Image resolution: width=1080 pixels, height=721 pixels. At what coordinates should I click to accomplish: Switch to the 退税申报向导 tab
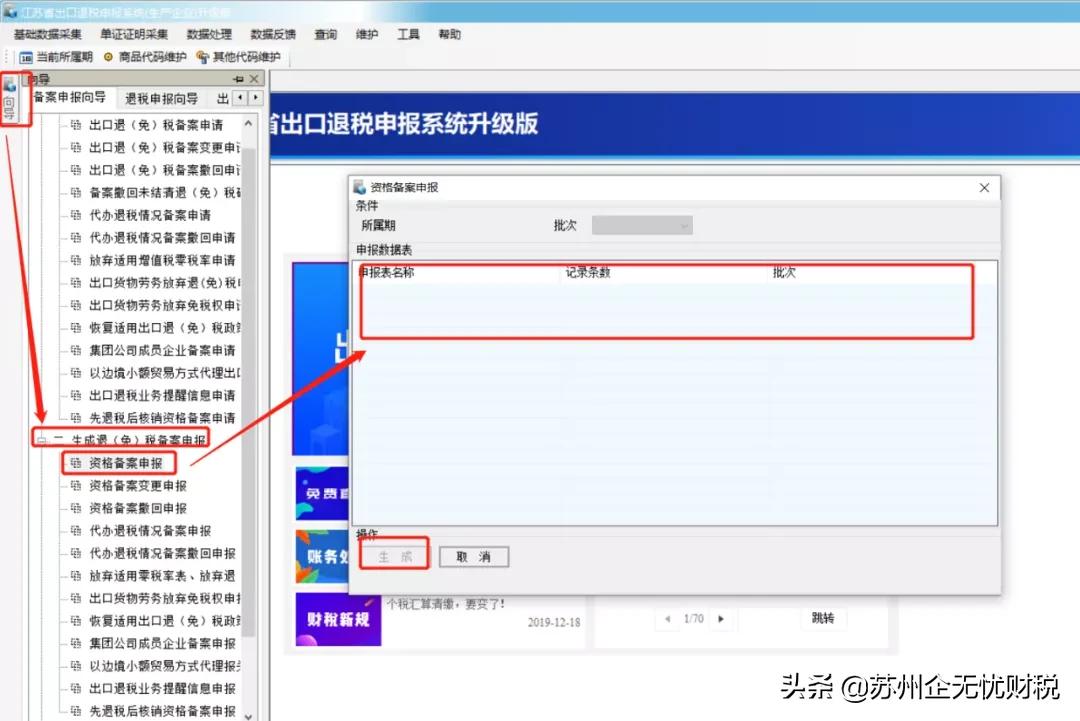pyautogui.click(x=160, y=98)
